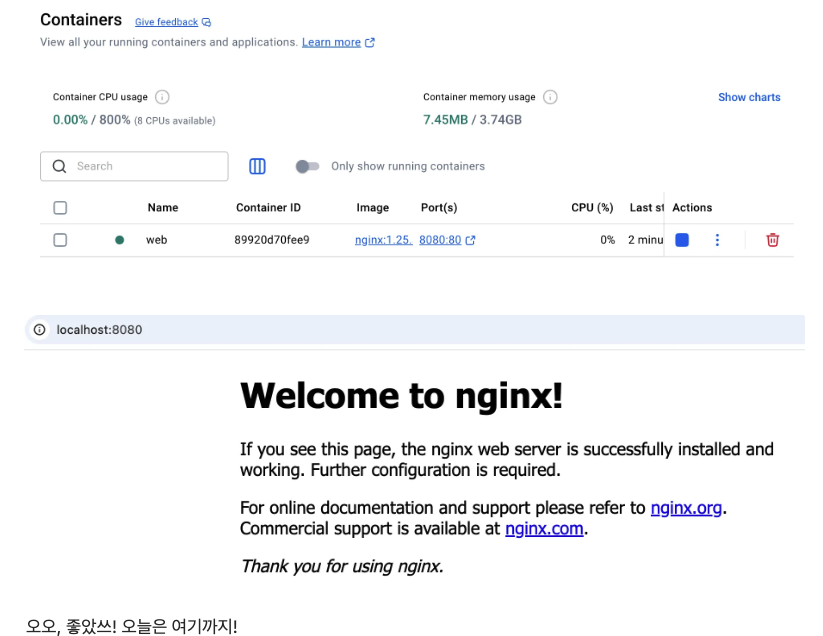Click the green running status dot for web

click(120, 240)
